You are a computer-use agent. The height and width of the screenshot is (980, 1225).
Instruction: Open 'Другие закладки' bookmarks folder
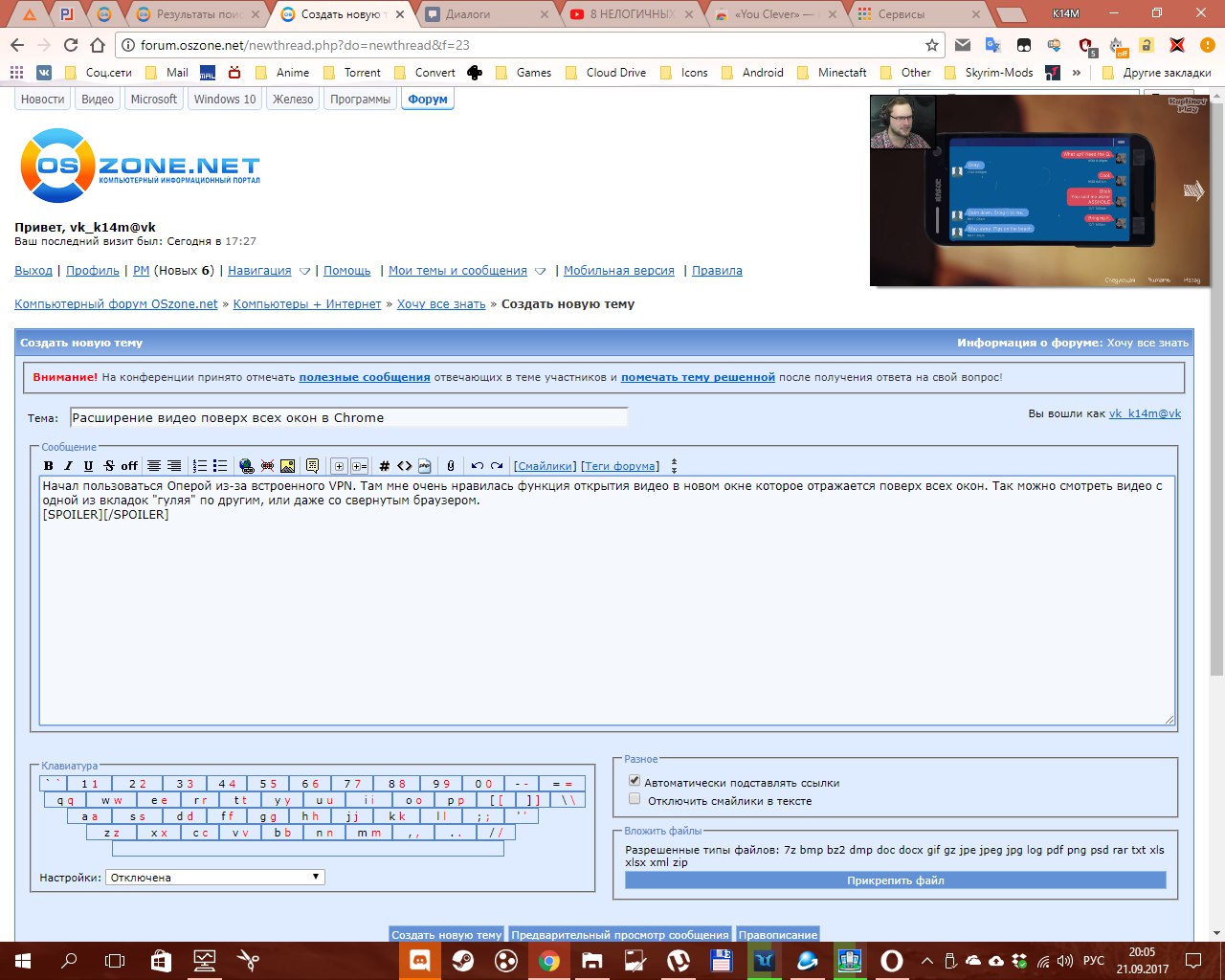click(1156, 73)
